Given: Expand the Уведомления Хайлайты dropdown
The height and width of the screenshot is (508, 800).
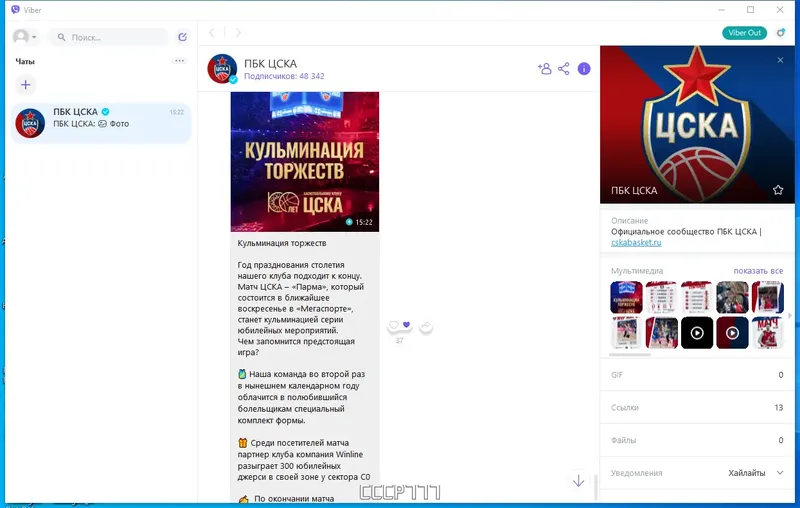Looking at the screenshot, I should pos(756,473).
